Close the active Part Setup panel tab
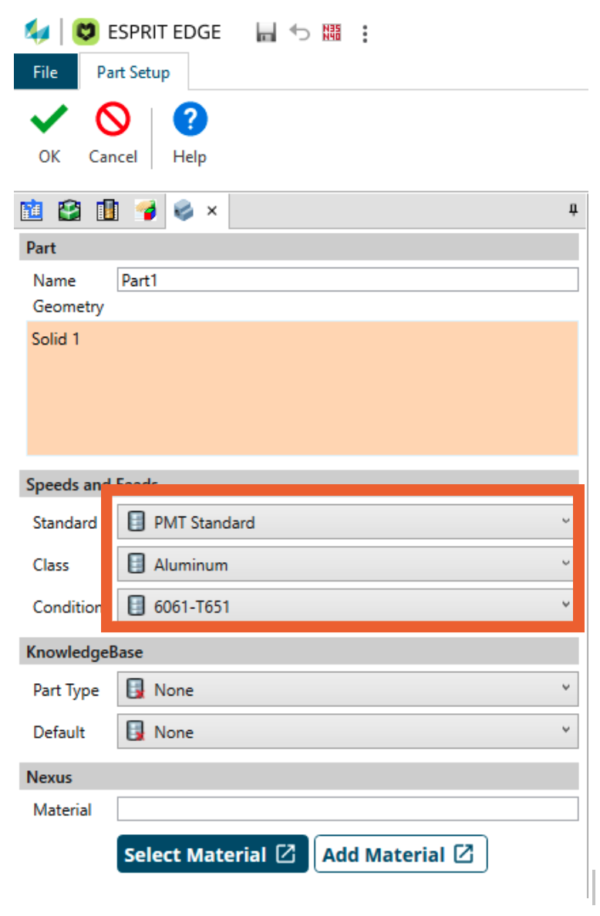600x916 pixels. tap(212, 211)
